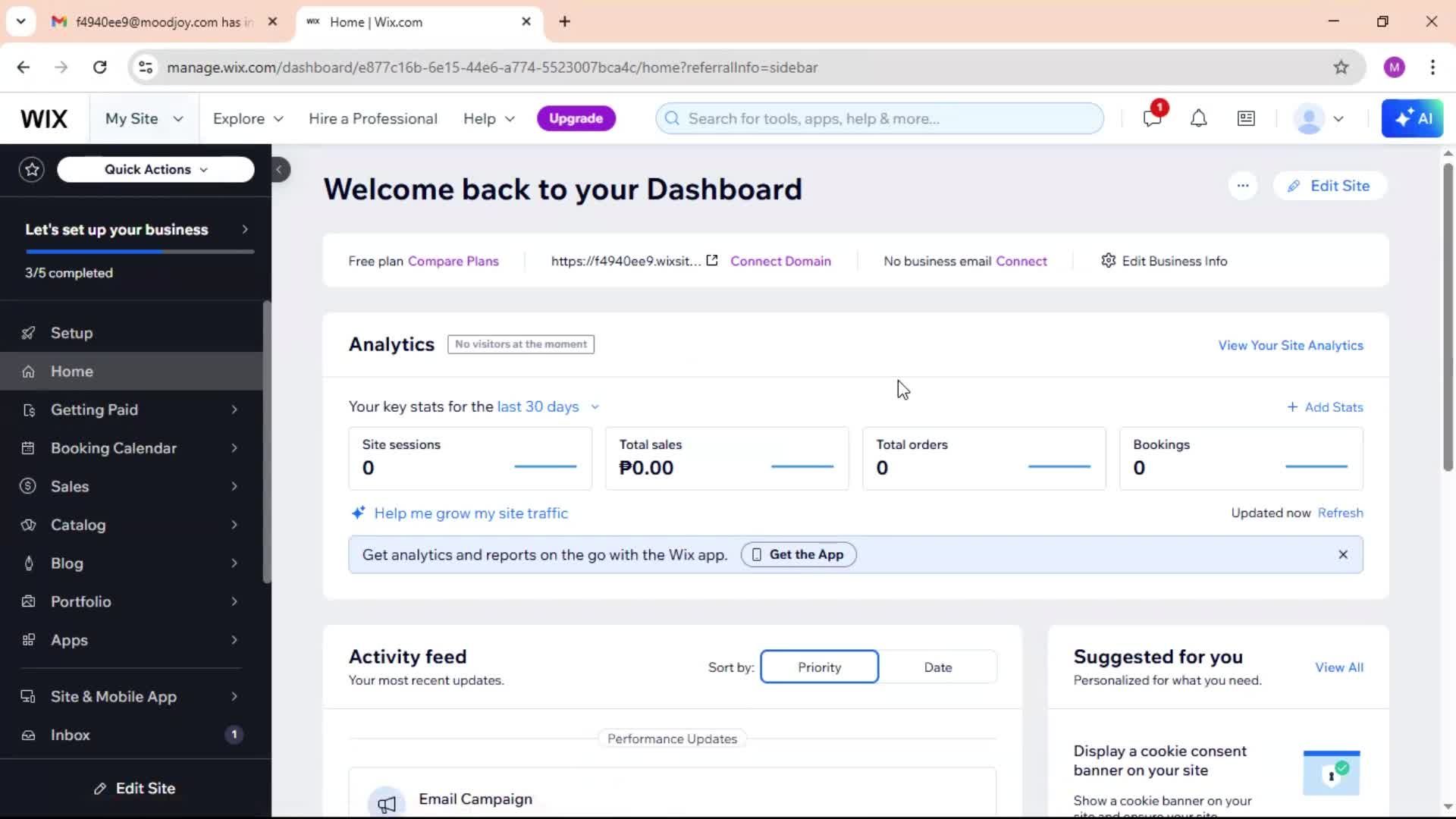View site information icon in address bar
The width and height of the screenshot is (1456, 819).
tap(146, 67)
